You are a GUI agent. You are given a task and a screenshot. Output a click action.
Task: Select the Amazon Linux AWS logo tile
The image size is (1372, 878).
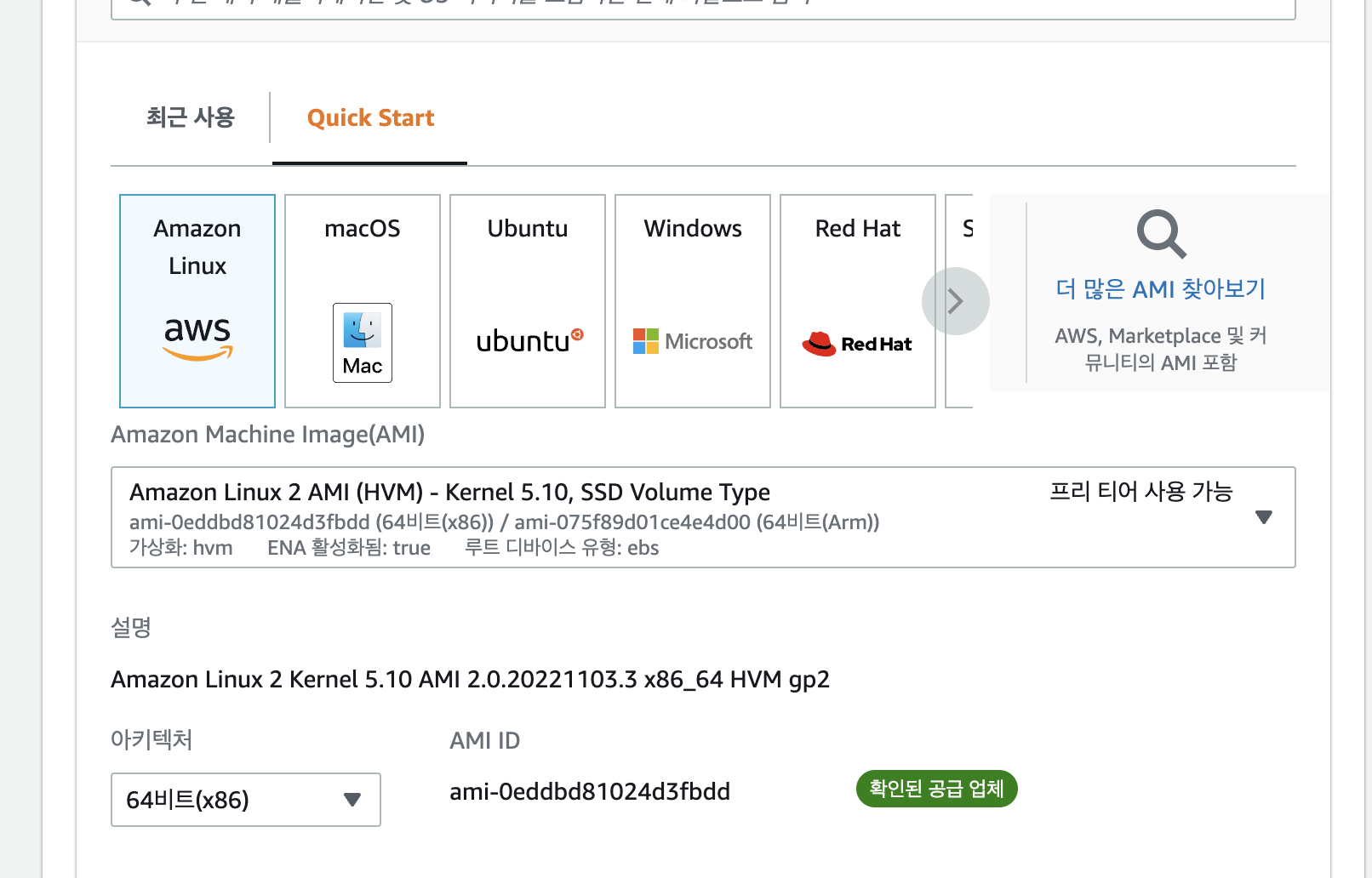pyautogui.click(x=197, y=338)
